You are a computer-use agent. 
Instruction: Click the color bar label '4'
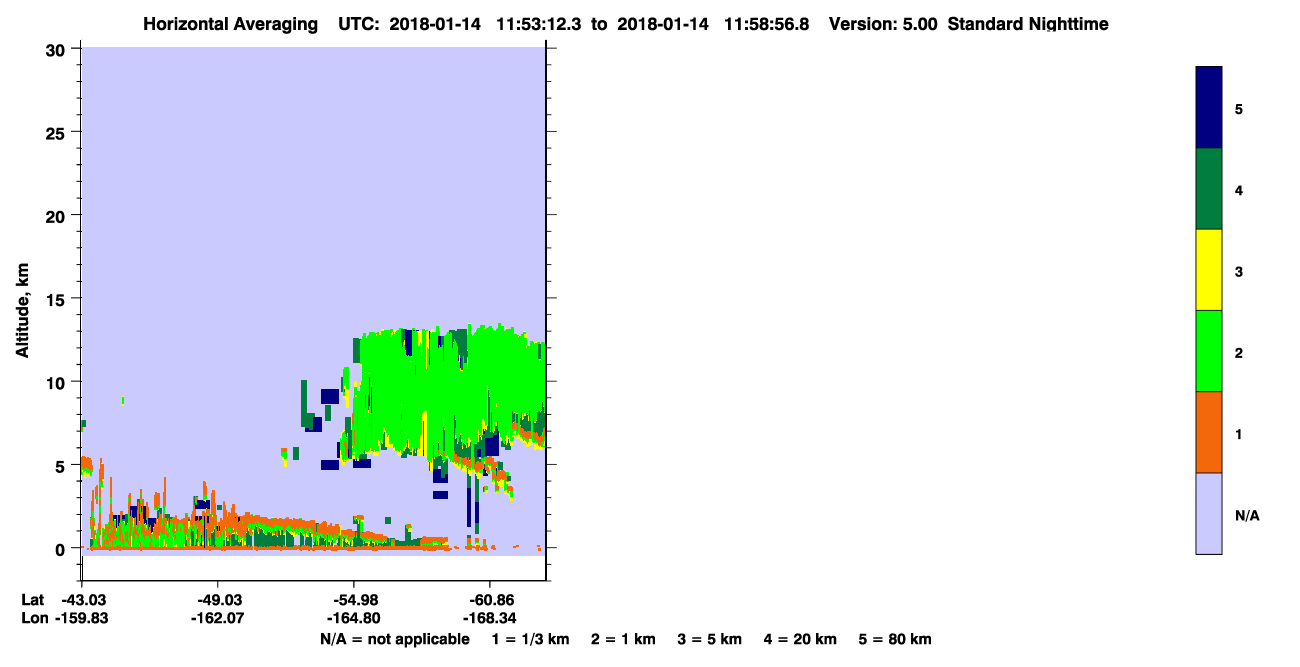point(1239,189)
